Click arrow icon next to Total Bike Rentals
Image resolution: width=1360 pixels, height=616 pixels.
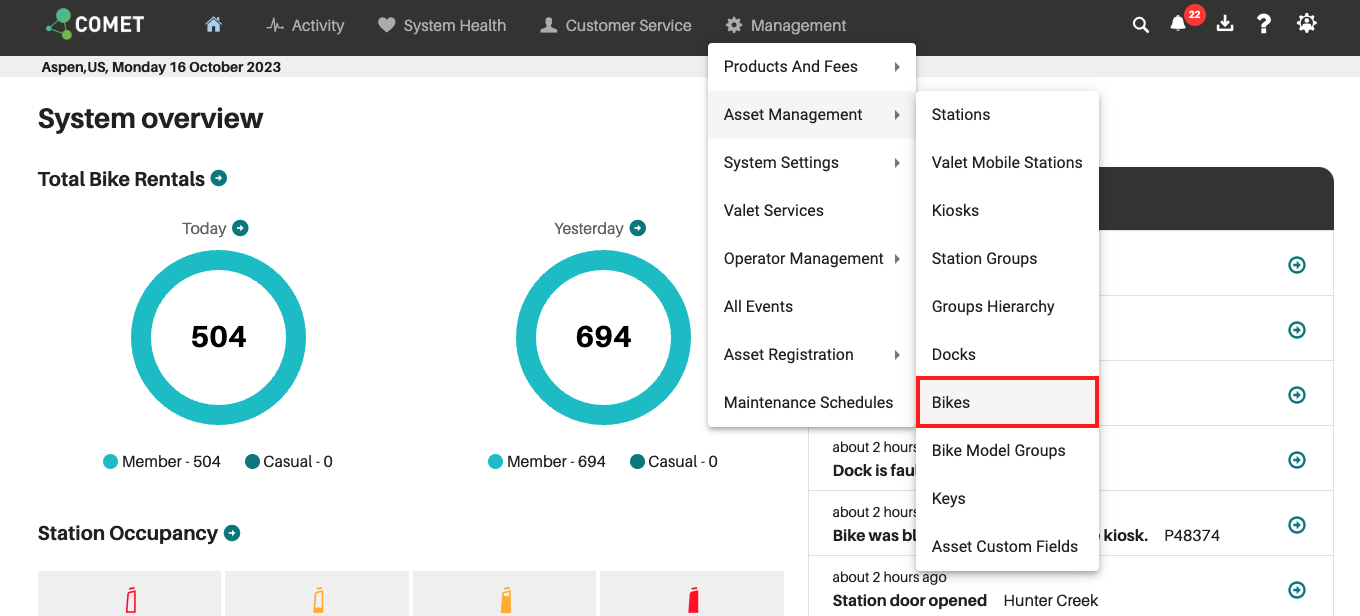tap(219, 178)
